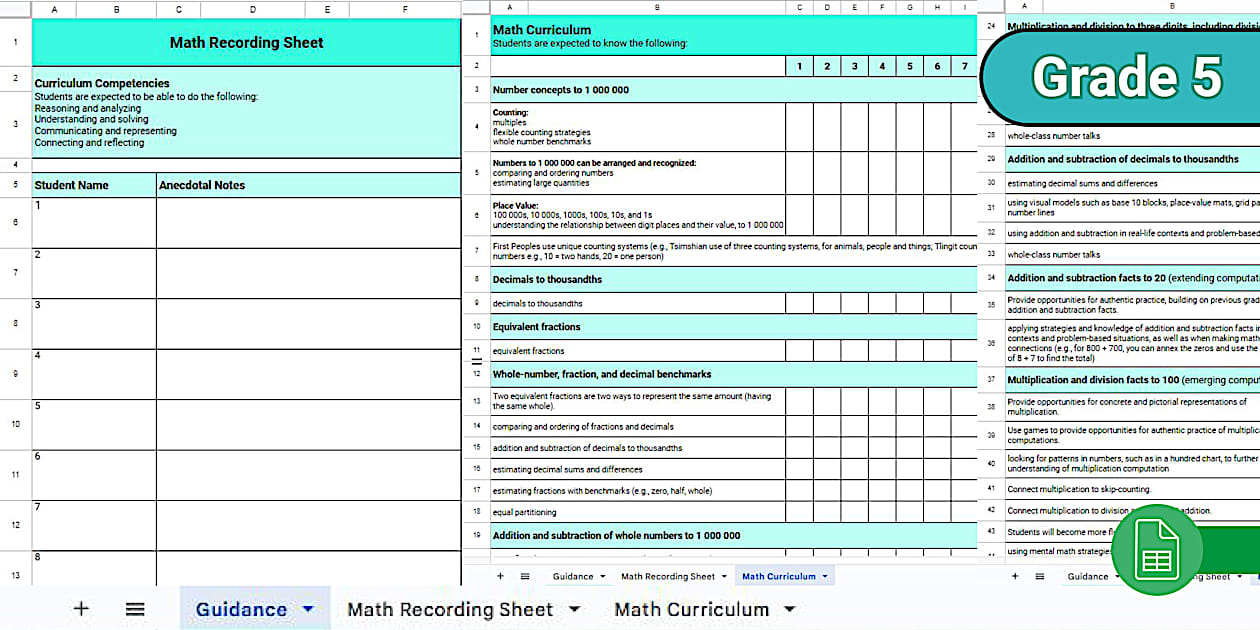The width and height of the screenshot is (1260, 630).
Task: Click the Decimals to thousandths heading cell
Action: 600,279
